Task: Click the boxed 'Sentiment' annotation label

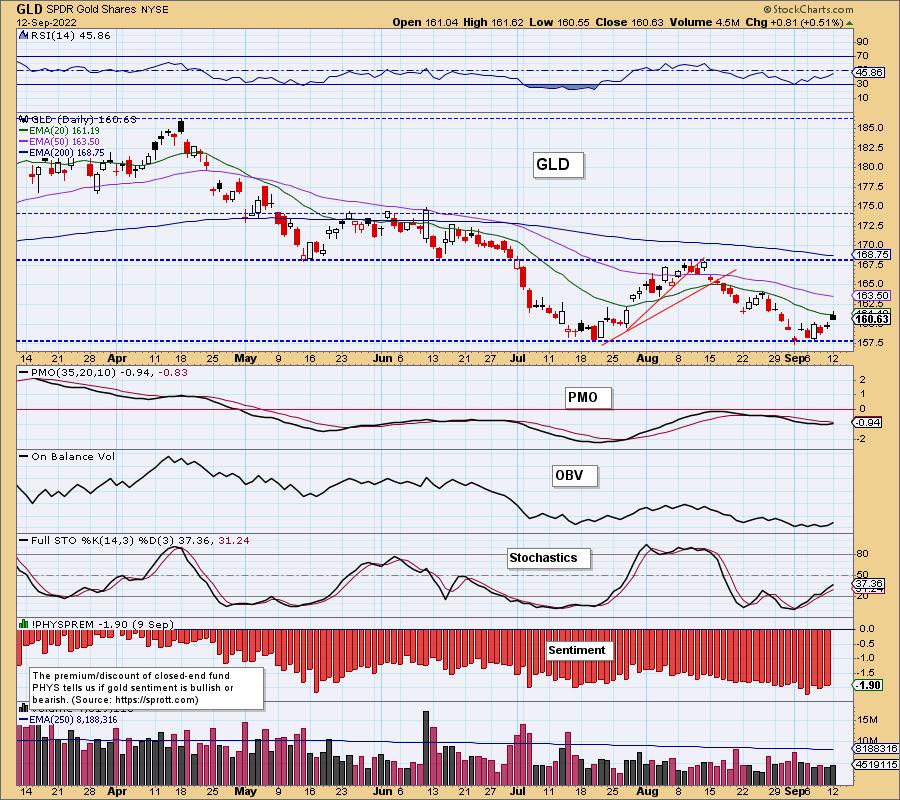Action: click(x=579, y=650)
